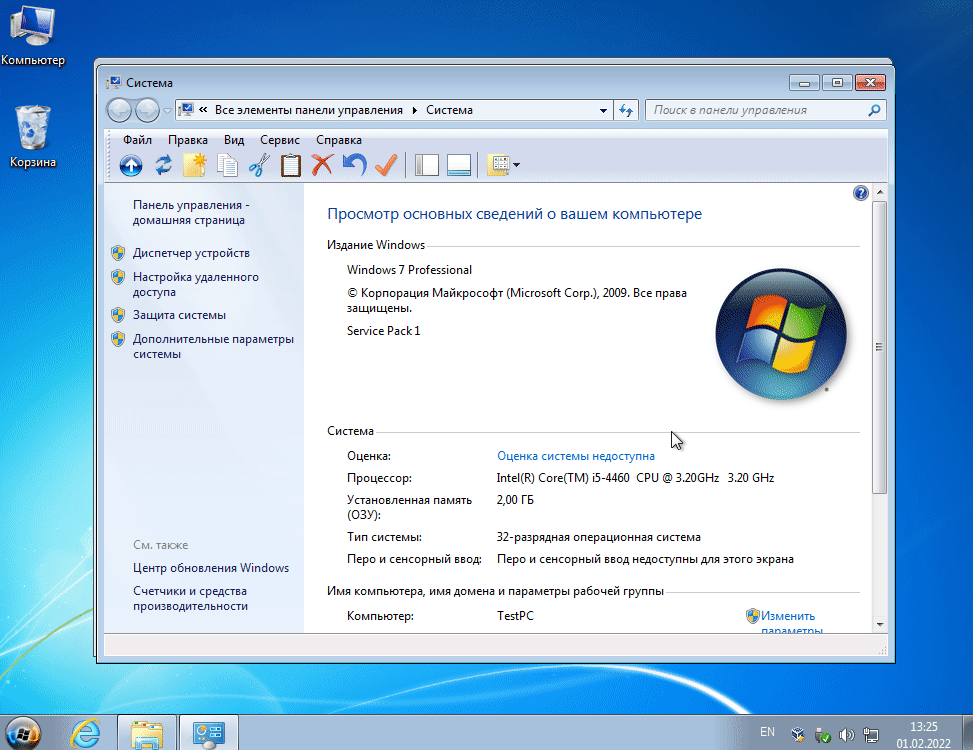Launch Internet Explorer from taskbar
Image resolution: width=973 pixels, height=750 pixels.
85,733
